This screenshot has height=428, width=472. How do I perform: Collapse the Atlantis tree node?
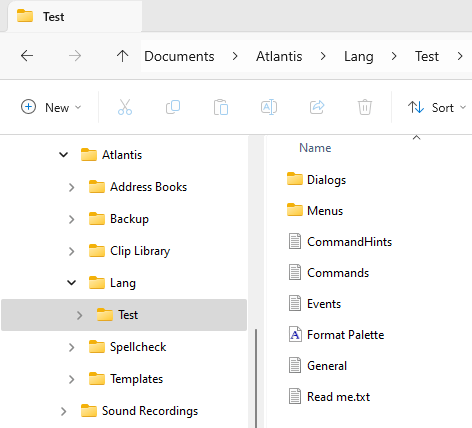63,155
